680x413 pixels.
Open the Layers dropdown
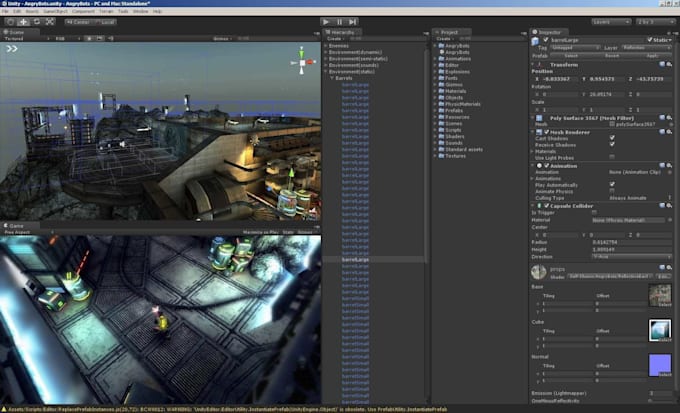(x=611, y=21)
